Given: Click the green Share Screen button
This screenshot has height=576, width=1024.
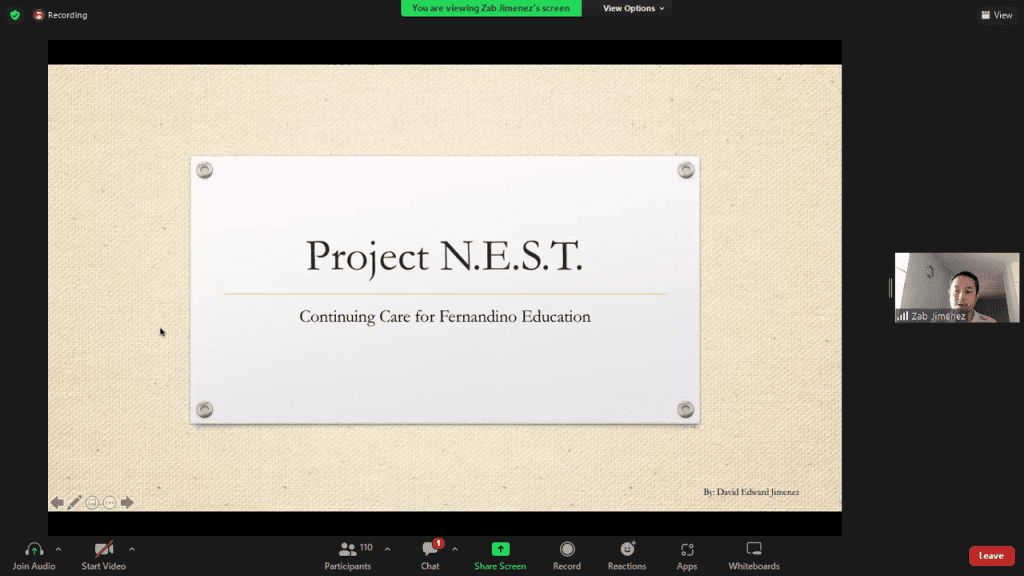Looking at the screenshot, I should [500, 556].
